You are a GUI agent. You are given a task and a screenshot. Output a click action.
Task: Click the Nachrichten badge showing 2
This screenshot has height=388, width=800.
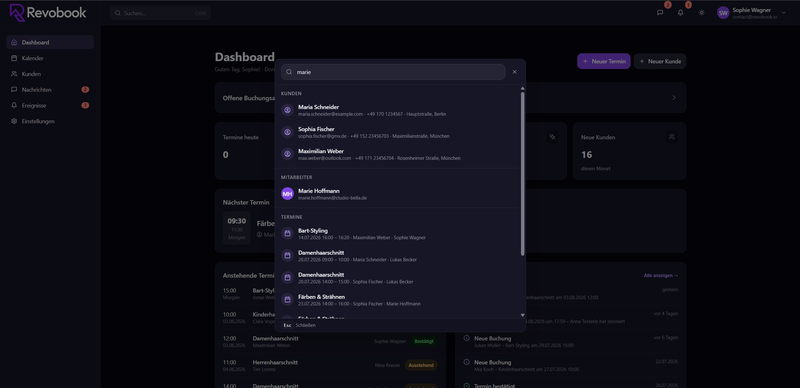[x=85, y=90]
